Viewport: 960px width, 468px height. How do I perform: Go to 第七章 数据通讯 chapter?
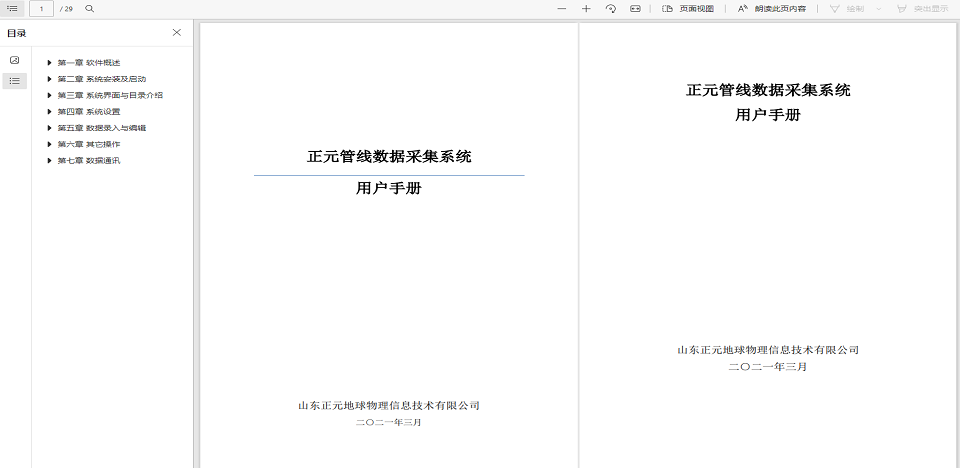[88, 160]
